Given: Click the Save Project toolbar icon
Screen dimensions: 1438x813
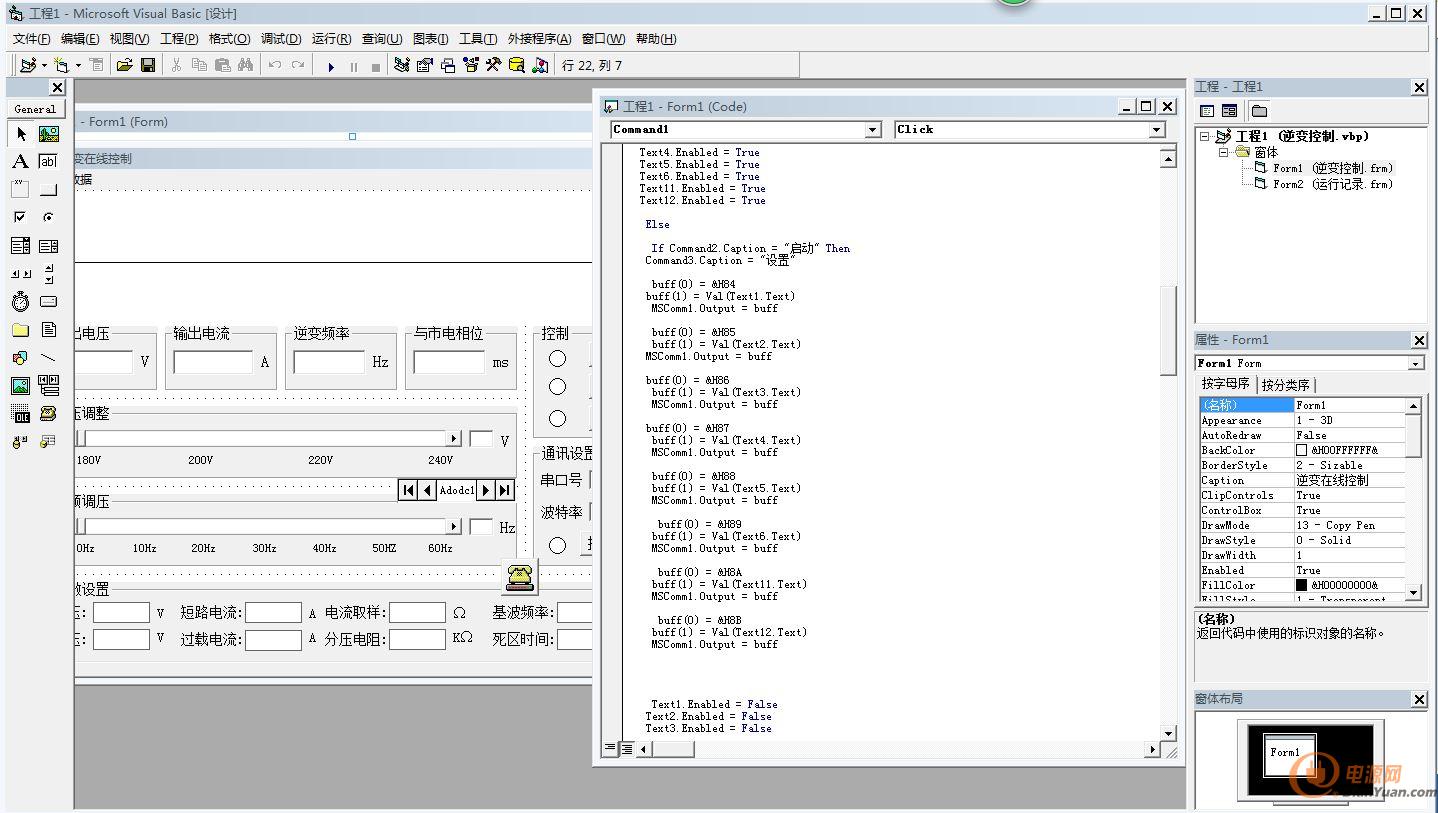Looking at the screenshot, I should 148,65.
